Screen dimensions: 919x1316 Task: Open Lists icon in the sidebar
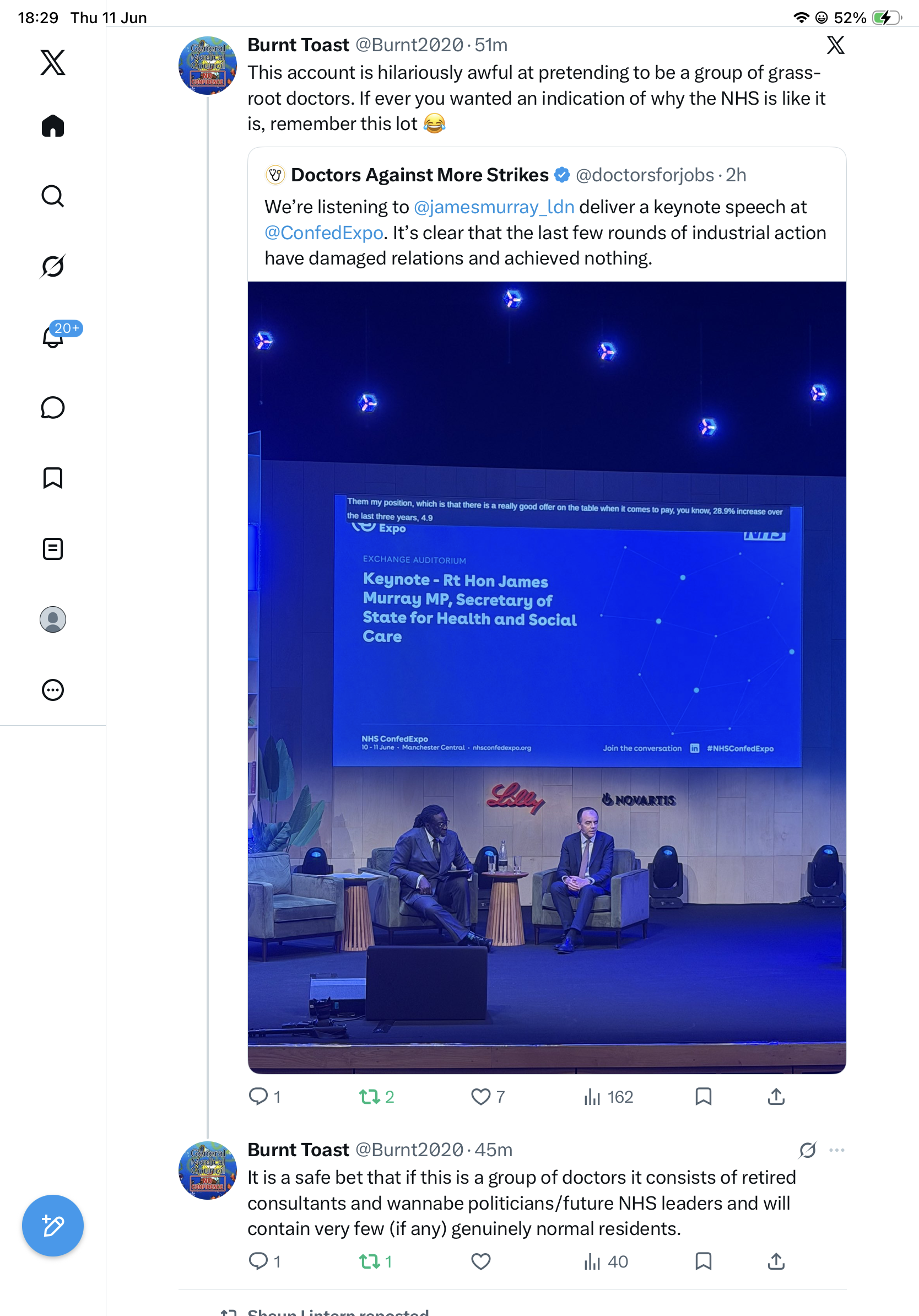click(53, 548)
